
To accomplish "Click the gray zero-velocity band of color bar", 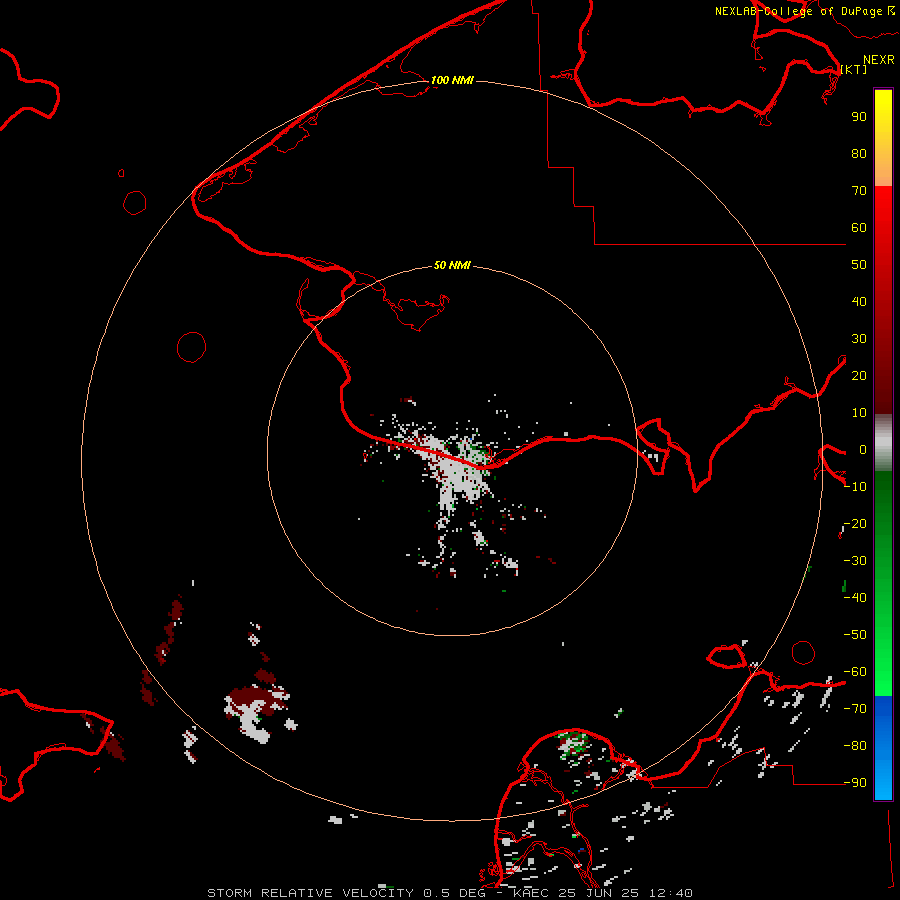I will (883, 443).
